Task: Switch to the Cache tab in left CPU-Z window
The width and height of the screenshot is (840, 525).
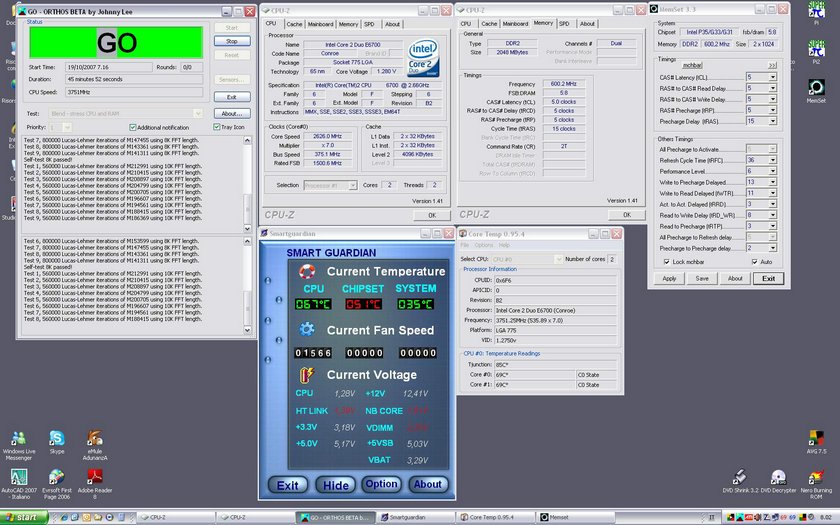Action: [294, 24]
